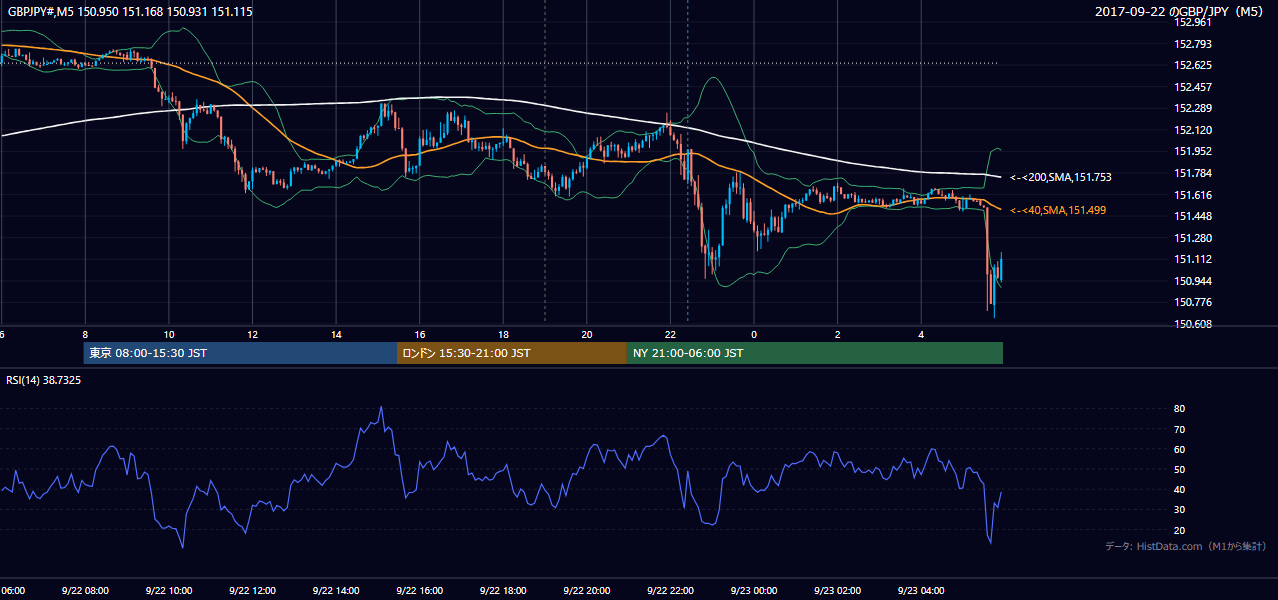
Task: Click the RSI 20 level label
Action: [x=1179, y=530]
